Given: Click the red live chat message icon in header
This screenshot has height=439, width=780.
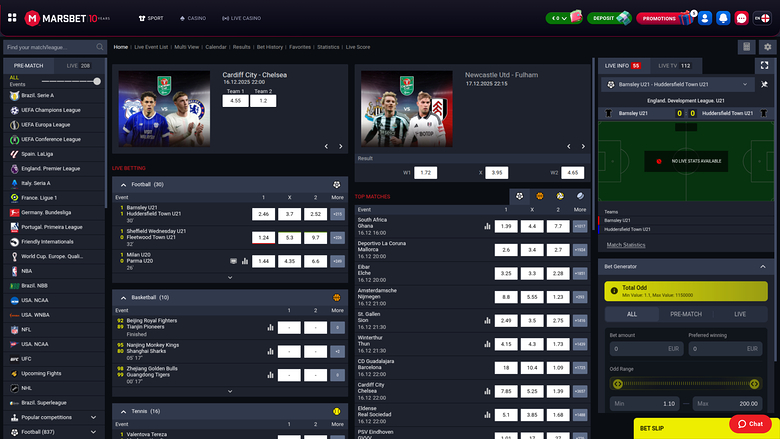Looking at the screenshot, I should pyautogui.click(x=741, y=18).
